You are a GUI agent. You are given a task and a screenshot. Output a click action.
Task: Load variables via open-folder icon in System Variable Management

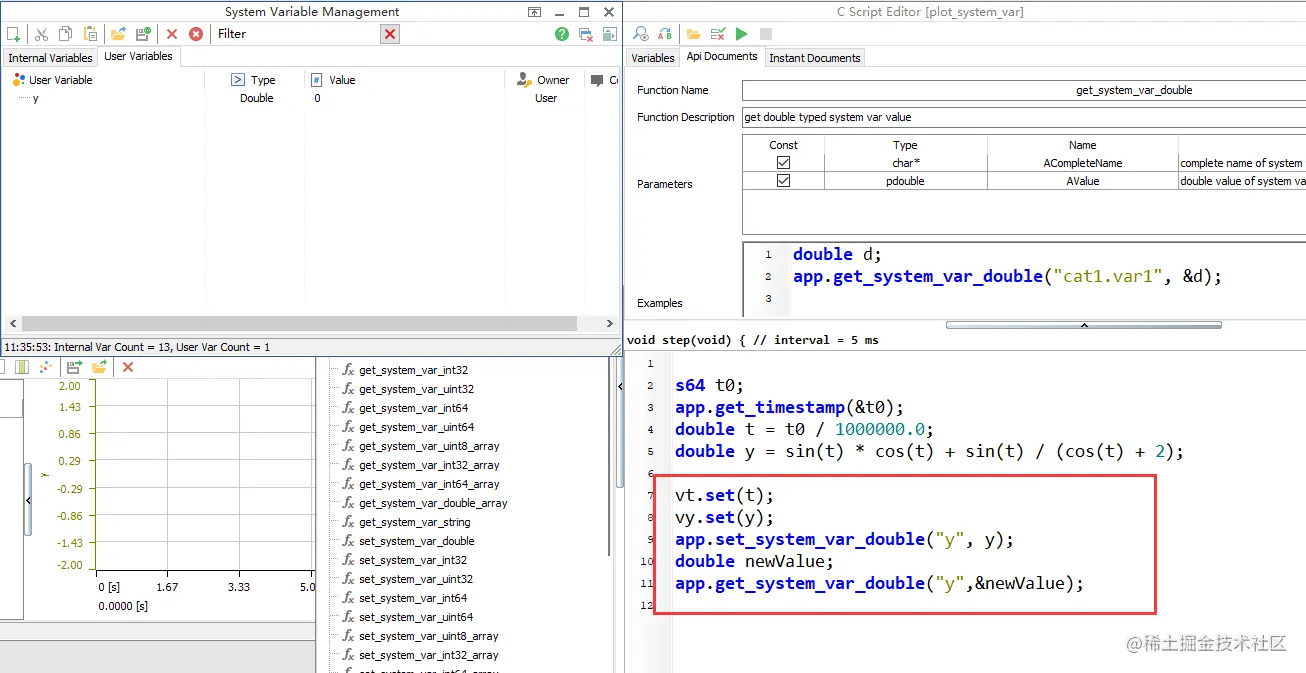pyautogui.click(x=118, y=34)
